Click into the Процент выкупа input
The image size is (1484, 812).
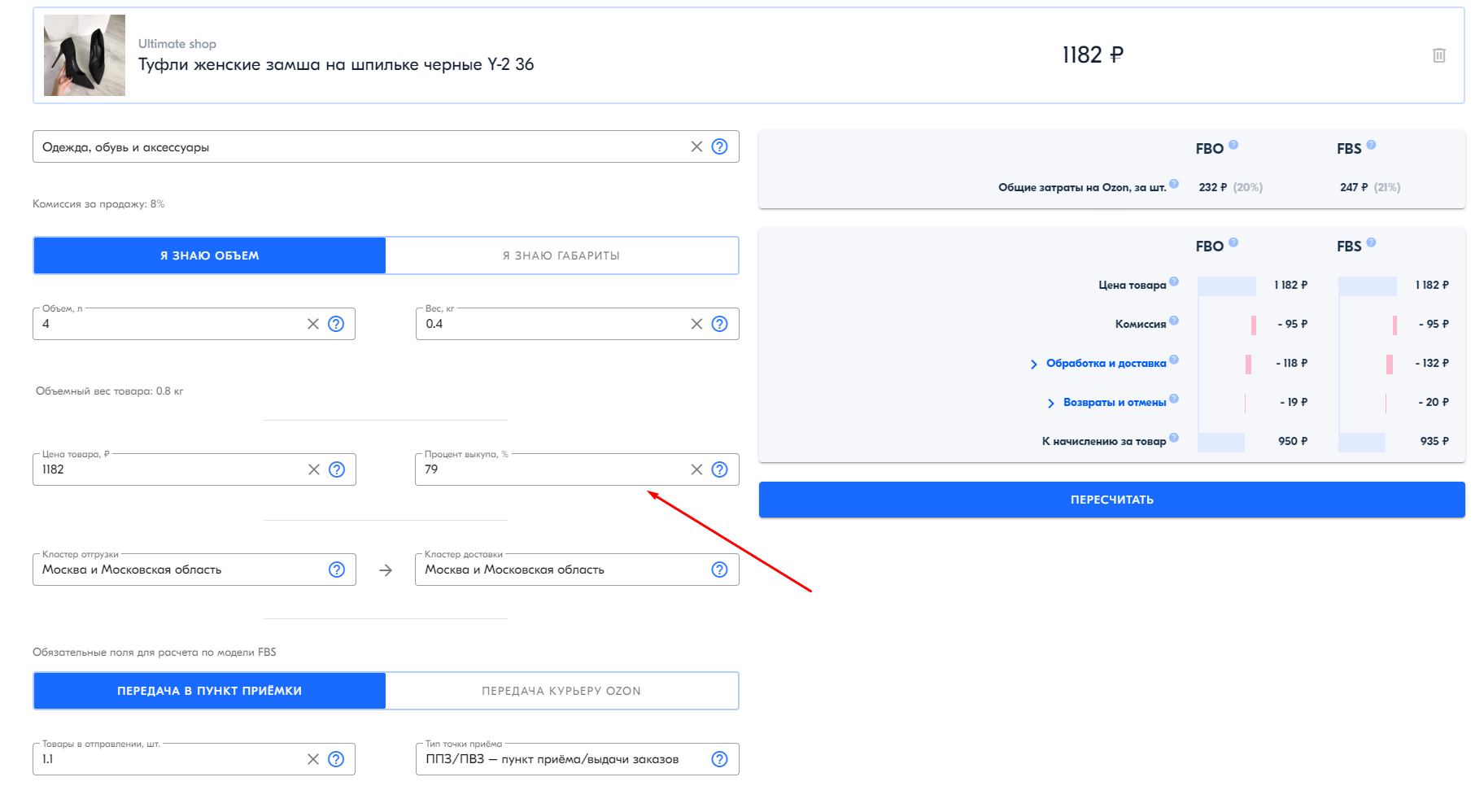point(553,469)
